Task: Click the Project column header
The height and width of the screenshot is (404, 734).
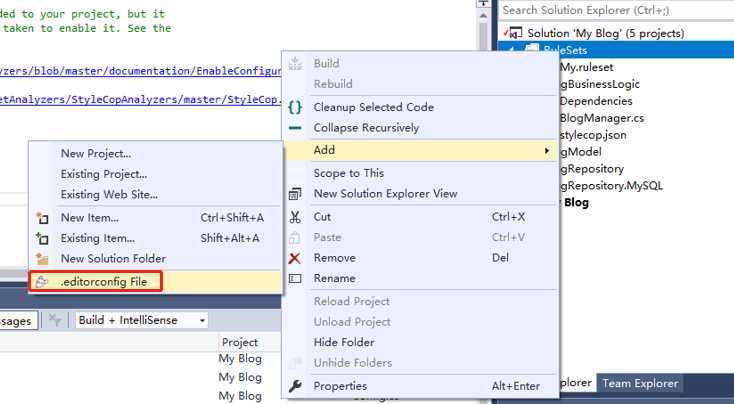Action: pyautogui.click(x=240, y=342)
